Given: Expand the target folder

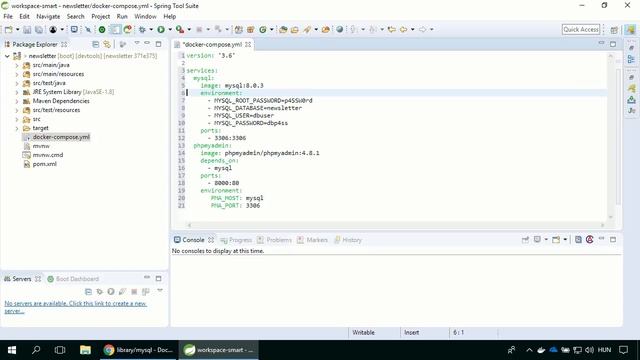Looking at the screenshot, I should (17, 128).
